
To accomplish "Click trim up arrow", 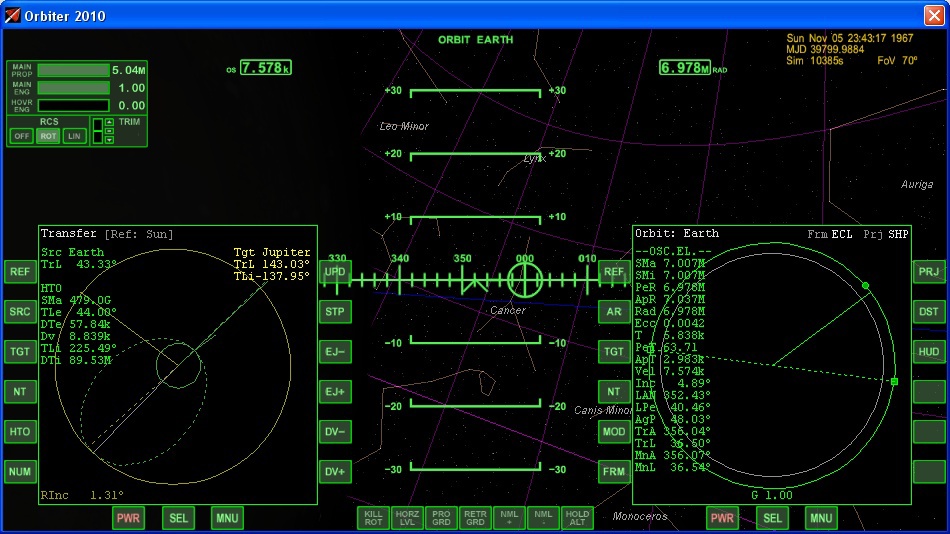I will 109,122.
